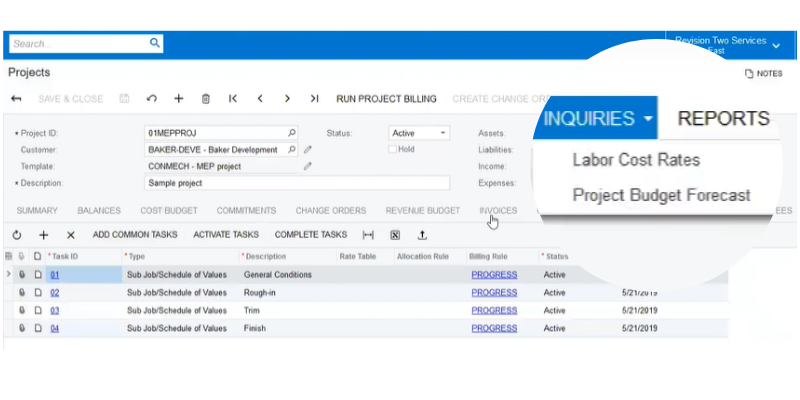Image resolution: width=800 pixels, height=400 pixels.
Task: Click the save disk icon
Action: pyautogui.click(x=124, y=99)
